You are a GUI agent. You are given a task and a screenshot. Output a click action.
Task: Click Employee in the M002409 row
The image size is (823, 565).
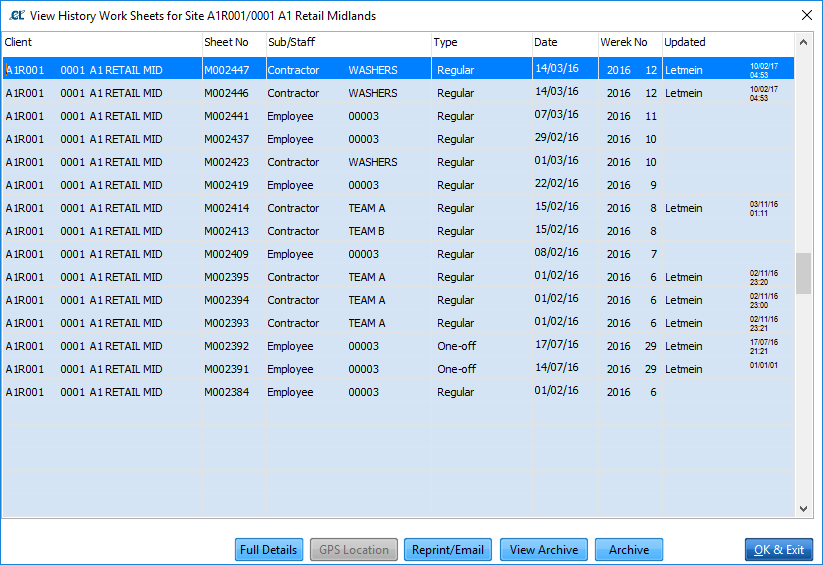[x=290, y=254]
